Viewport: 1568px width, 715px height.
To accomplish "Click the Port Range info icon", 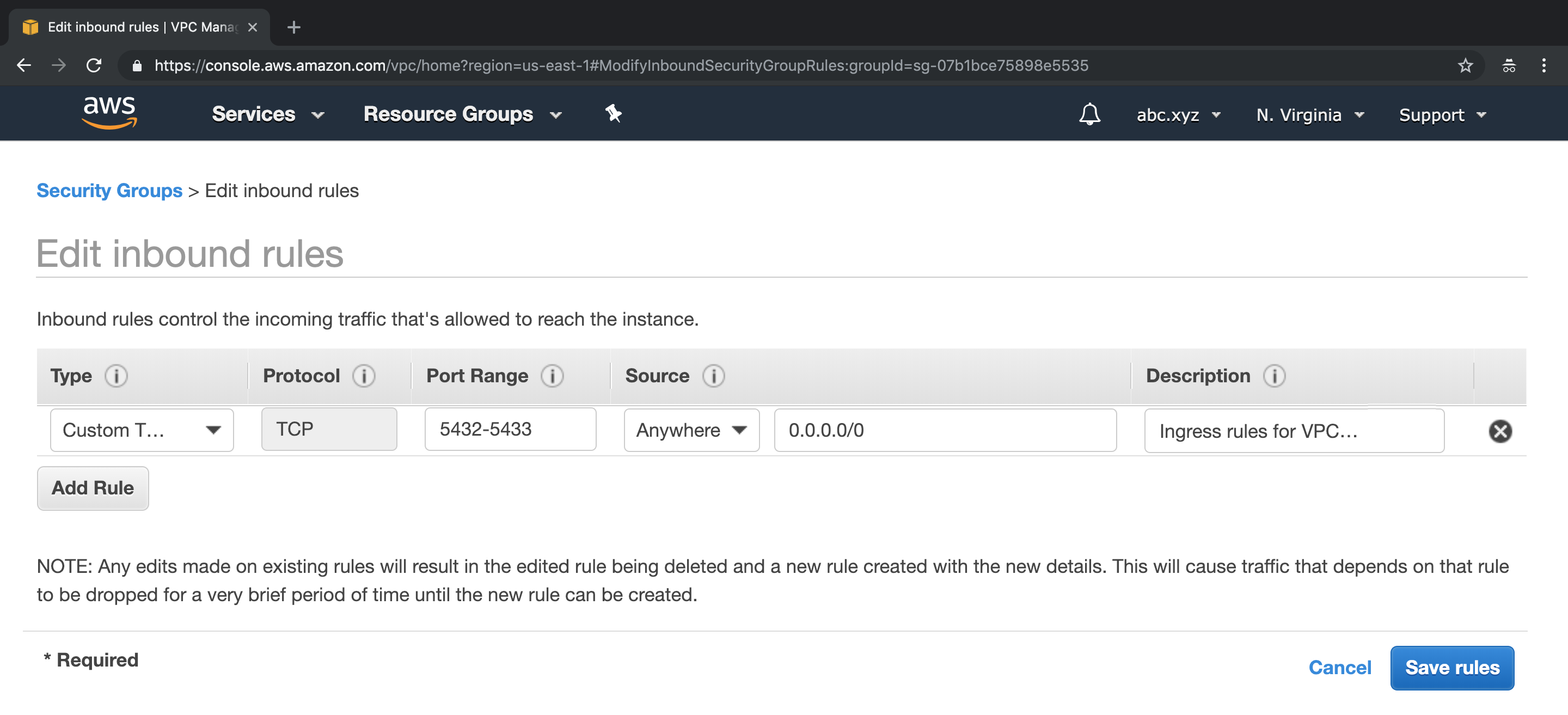I will [552, 376].
